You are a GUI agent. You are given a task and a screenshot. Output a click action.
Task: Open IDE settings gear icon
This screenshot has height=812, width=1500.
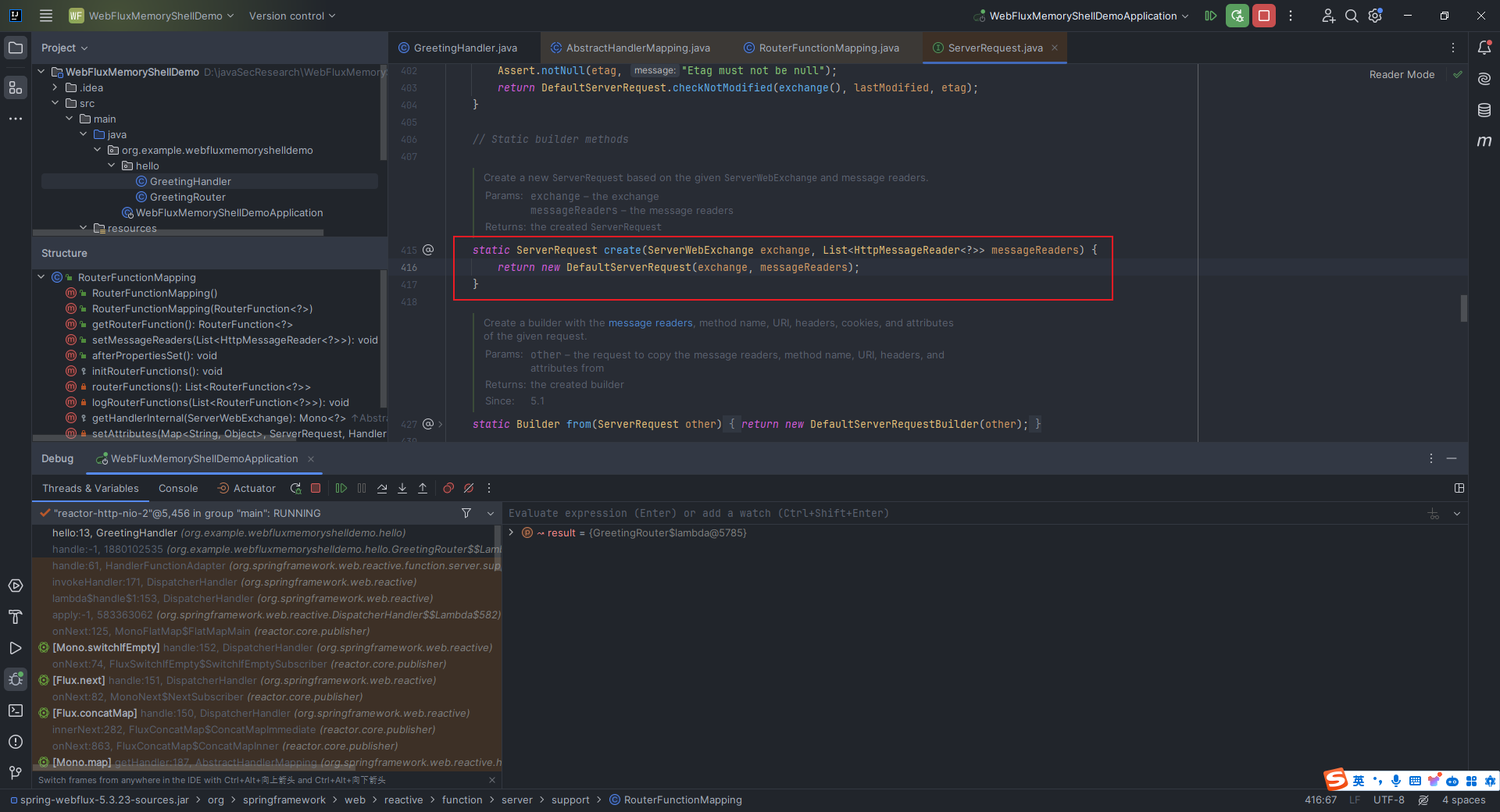pos(1376,16)
